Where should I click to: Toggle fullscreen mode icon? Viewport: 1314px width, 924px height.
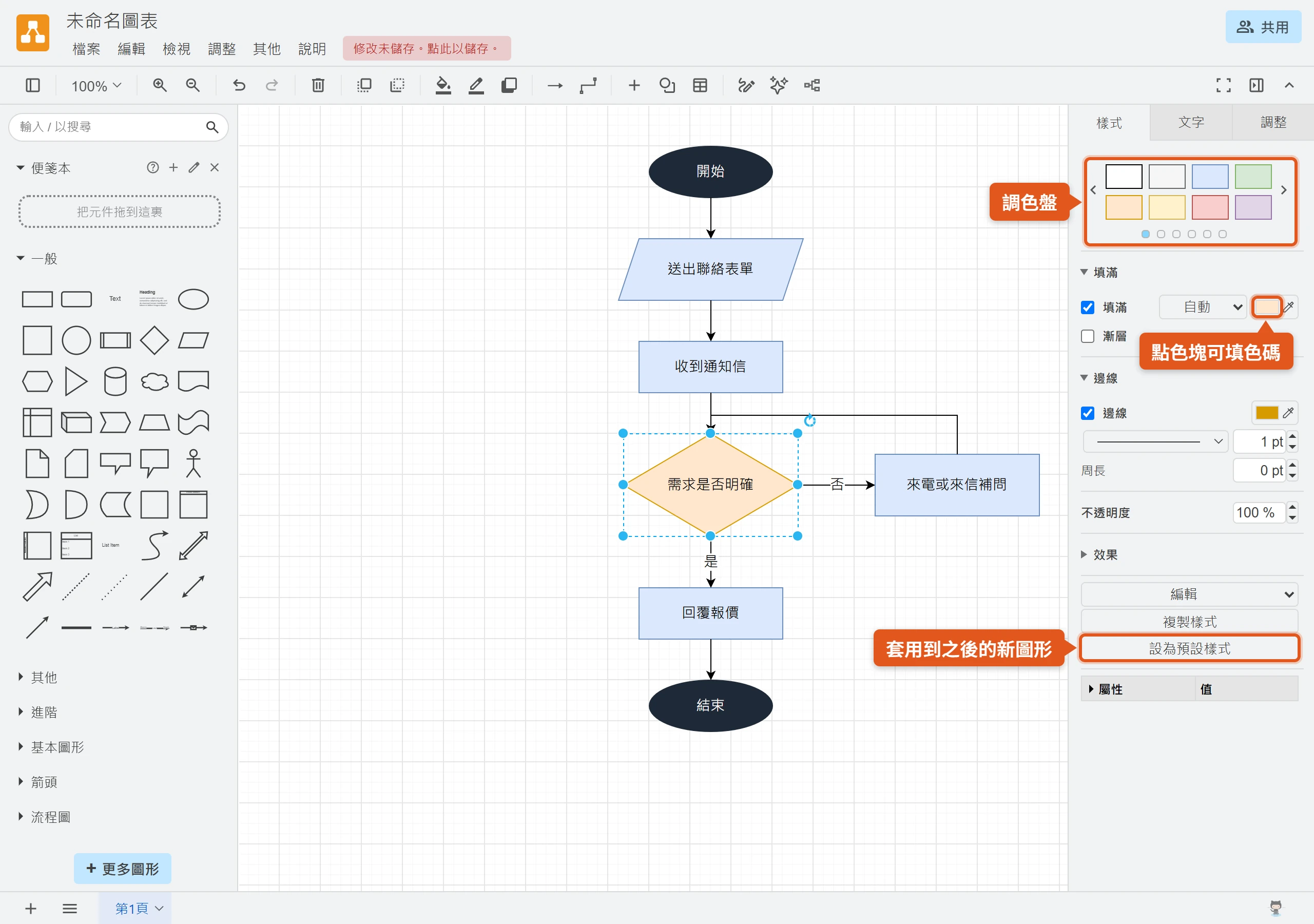click(1223, 86)
